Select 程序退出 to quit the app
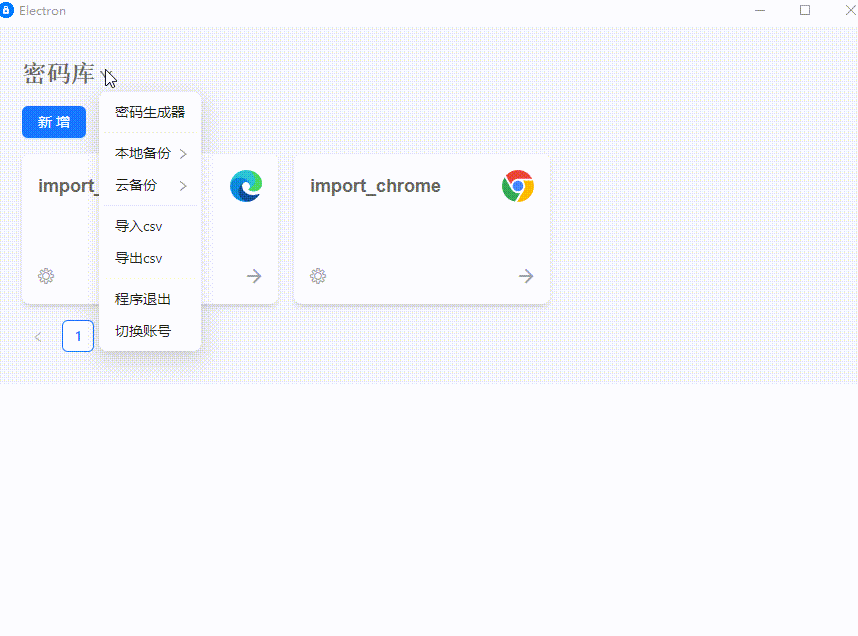This screenshot has height=636, width=858. (x=143, y=299)
